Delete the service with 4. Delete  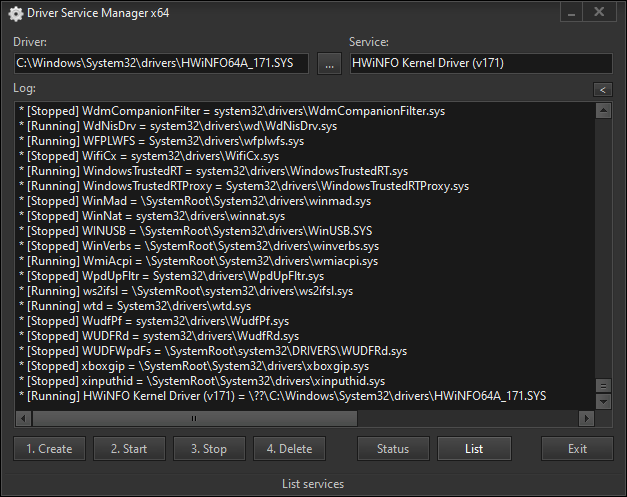click(289, 449)
